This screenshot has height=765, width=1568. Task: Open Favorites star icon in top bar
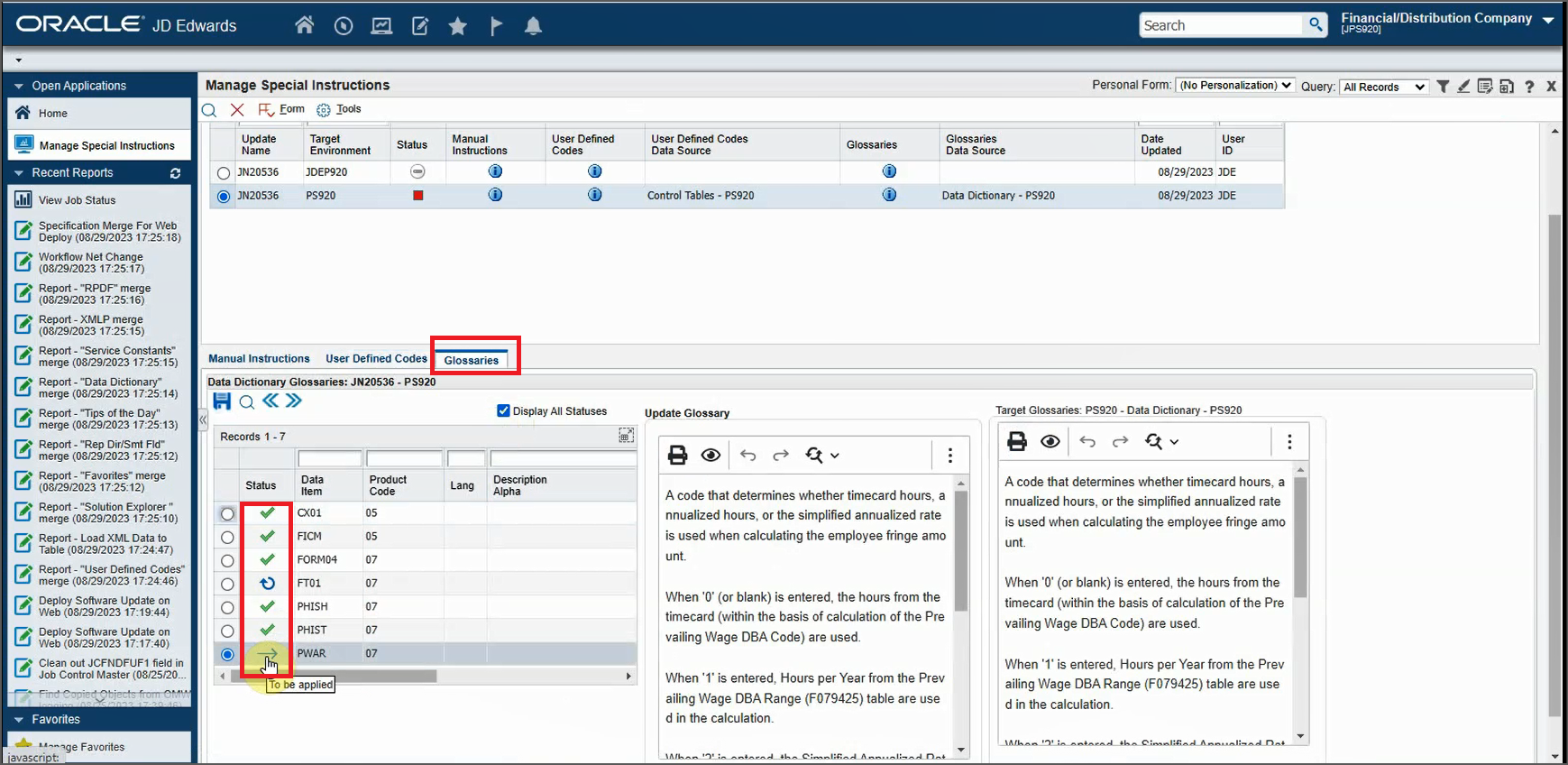pyautogui.click(x=458, y=26)
